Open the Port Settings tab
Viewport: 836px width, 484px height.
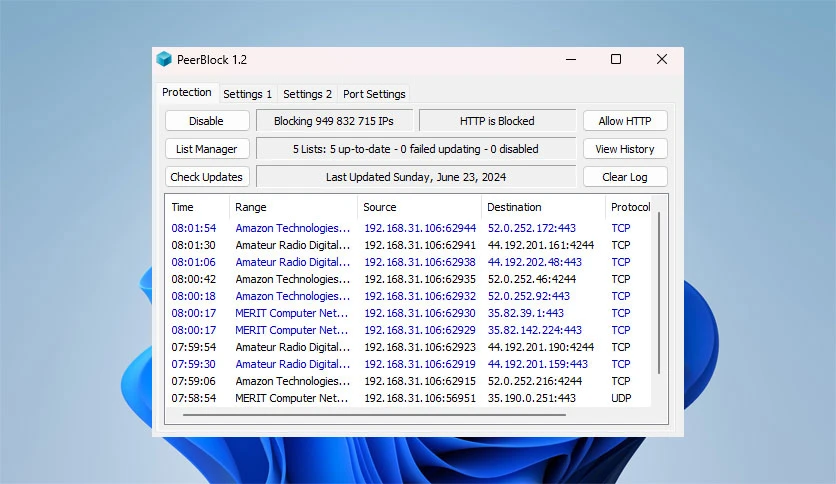click(x=374, y=94)
